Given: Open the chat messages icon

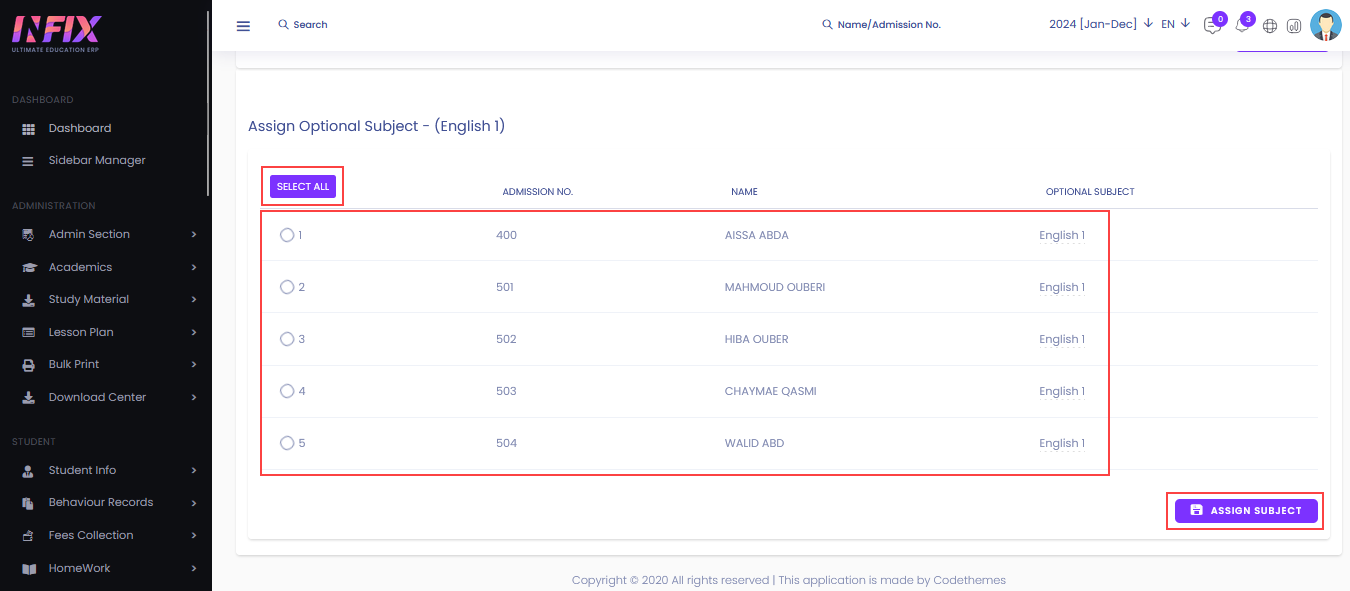Looking at the screenshot, I should tap(1212, 27).
